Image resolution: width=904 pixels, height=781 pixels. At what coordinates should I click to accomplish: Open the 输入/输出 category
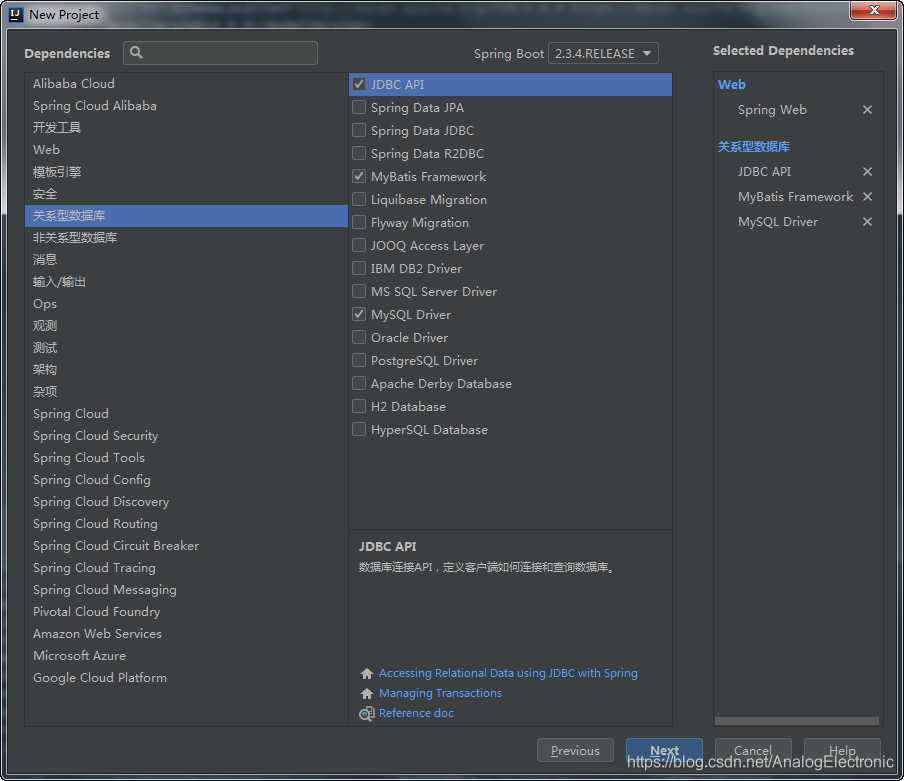(x=186, y=281)
